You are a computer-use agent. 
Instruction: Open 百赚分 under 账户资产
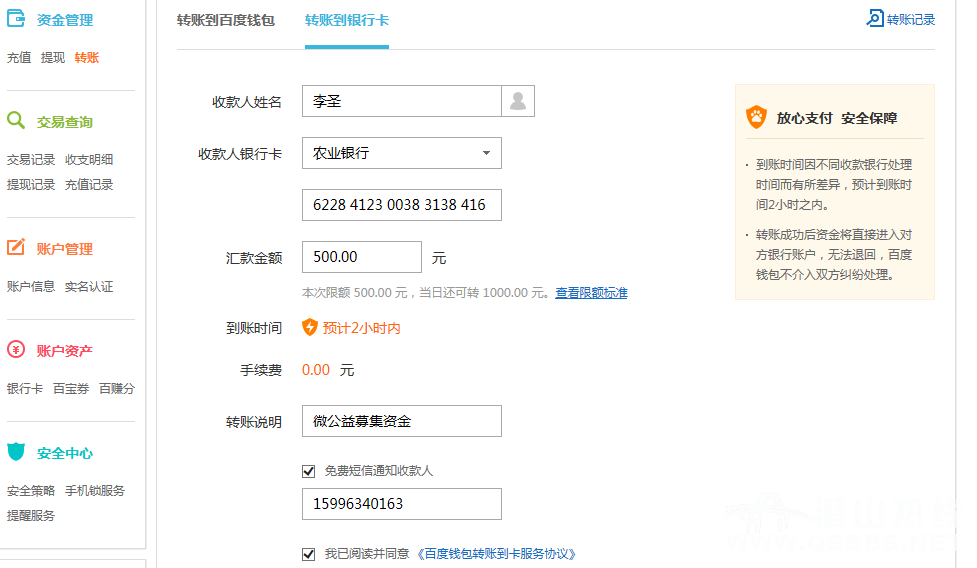[x=117, y=389]
